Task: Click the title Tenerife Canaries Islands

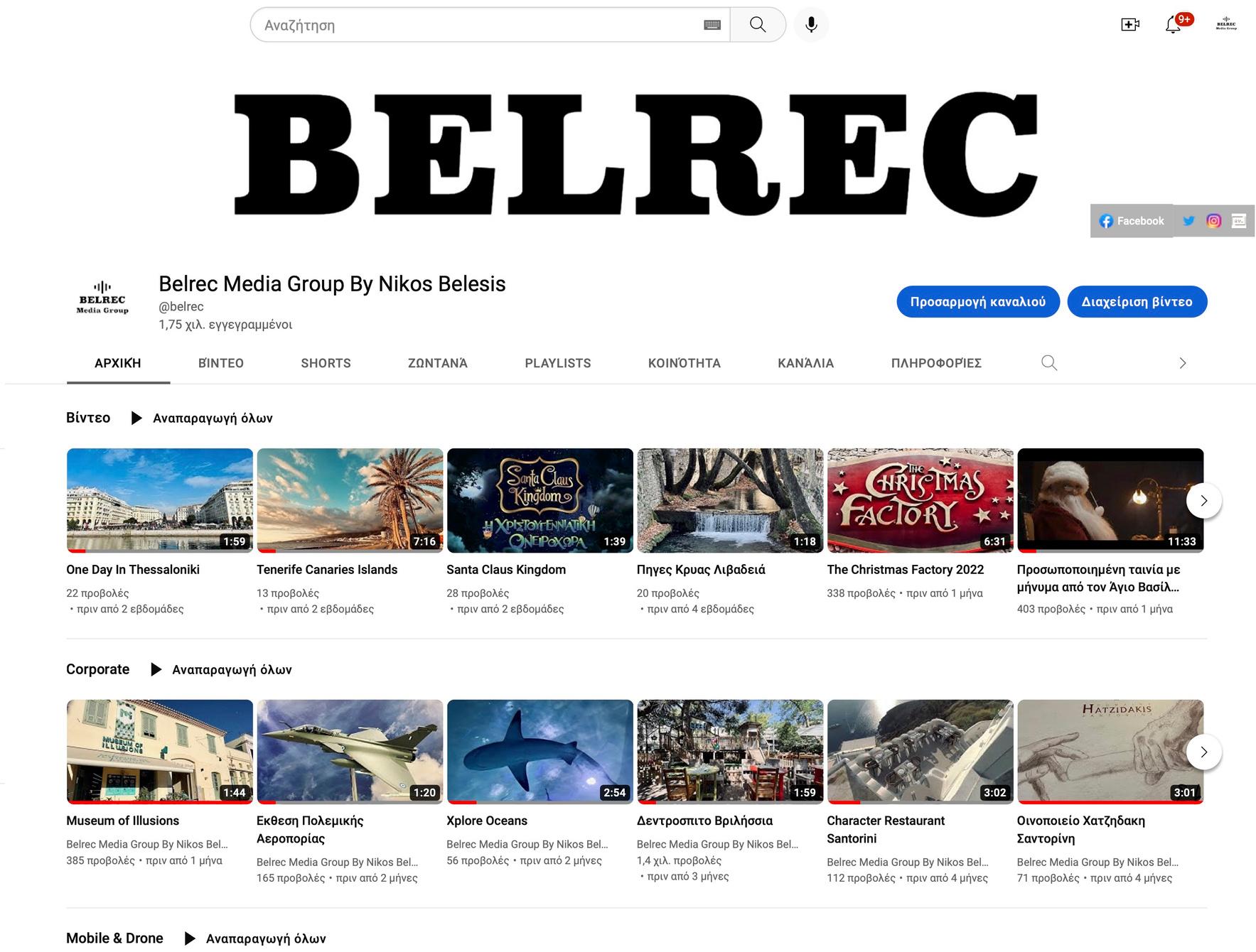Action: [x=327, y=570]
